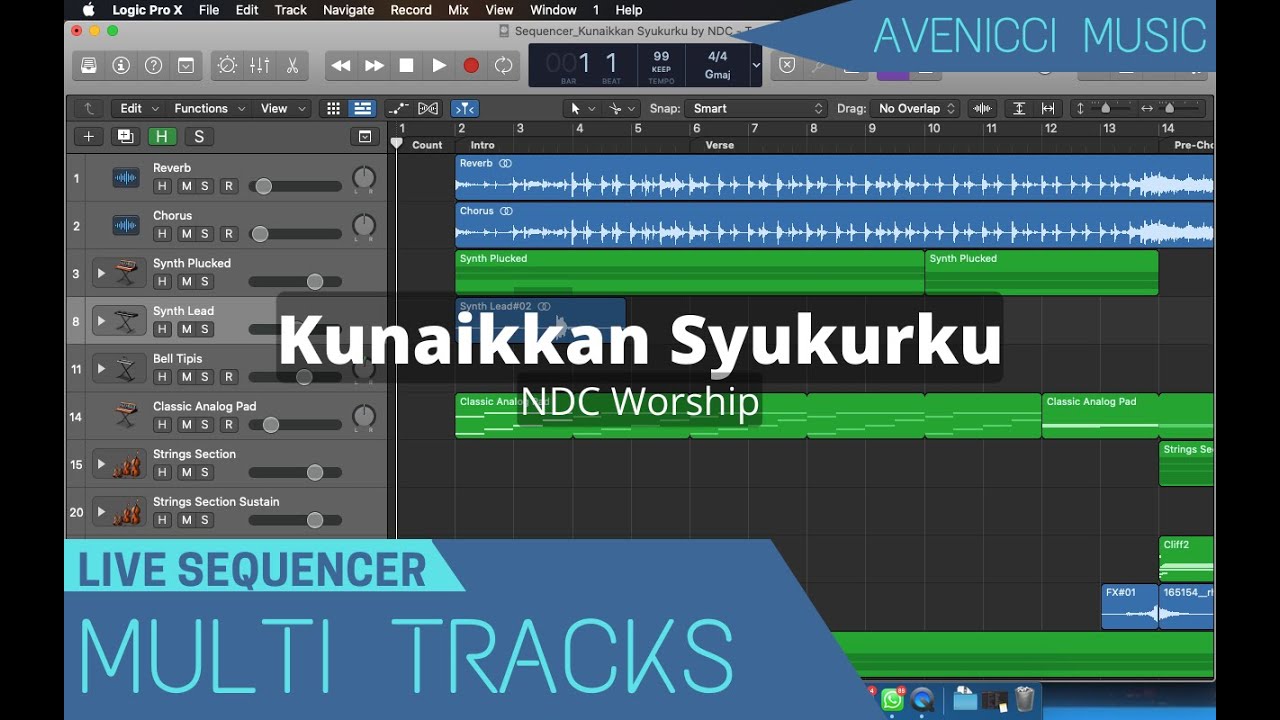Open the Mixer faders icon
The width and height of the screenshot is (1280, 720).
(x=260, y=65)
